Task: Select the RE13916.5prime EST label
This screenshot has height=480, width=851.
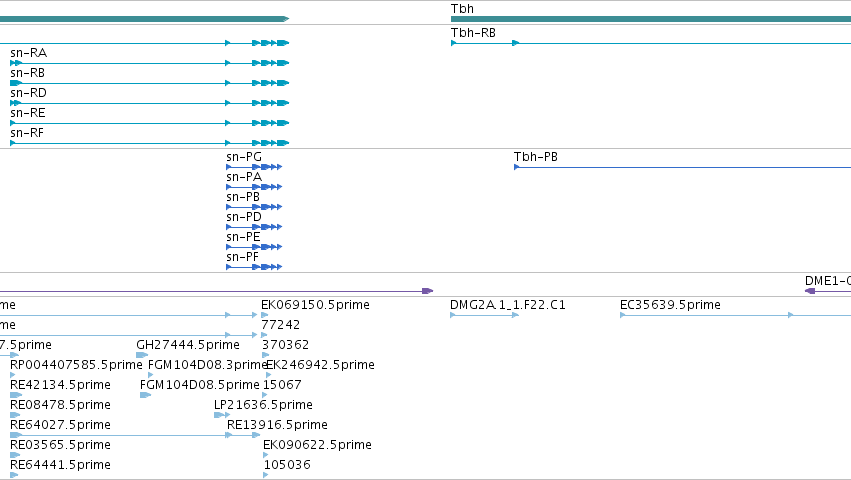Action: click(x=277, y=425)
